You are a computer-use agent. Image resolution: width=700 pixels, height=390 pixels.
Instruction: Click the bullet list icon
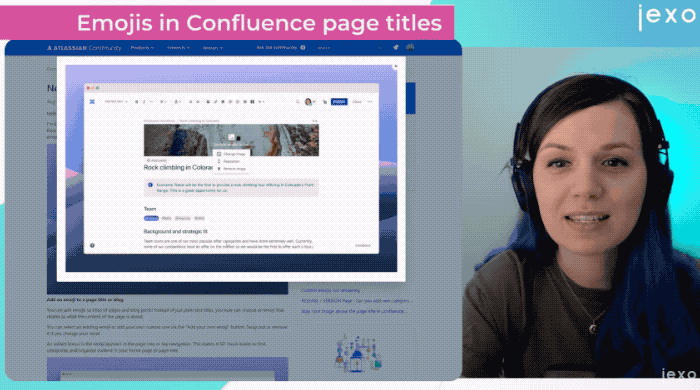(x=191, y=102)
